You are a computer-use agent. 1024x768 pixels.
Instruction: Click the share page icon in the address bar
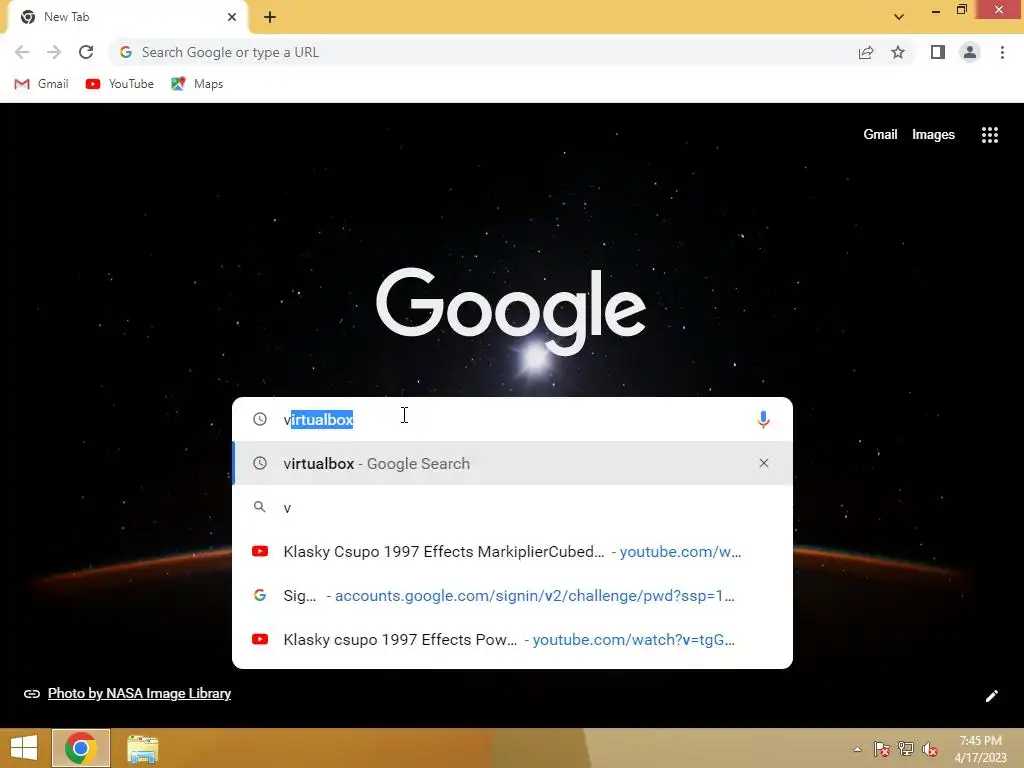point(866,52)
